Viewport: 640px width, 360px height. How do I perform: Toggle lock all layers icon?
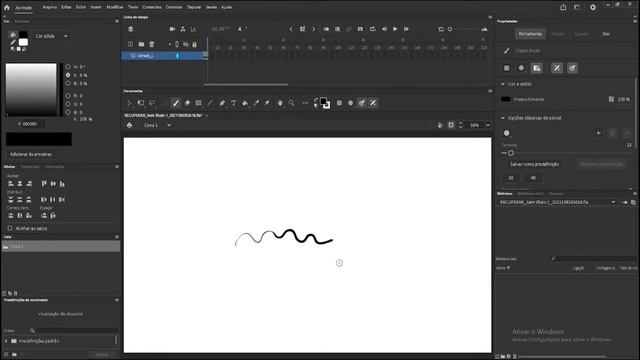pos(194,44)
